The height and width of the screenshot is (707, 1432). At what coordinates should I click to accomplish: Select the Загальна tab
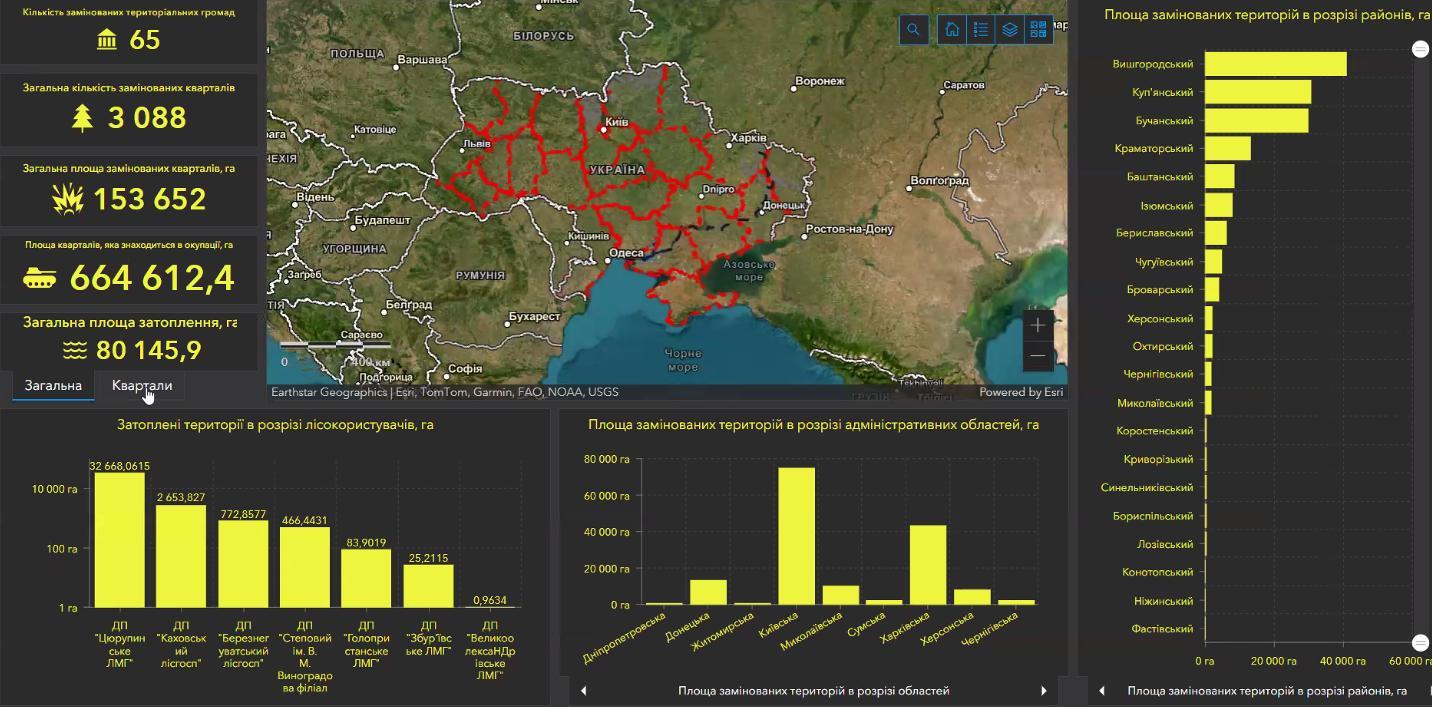coord(53,386)
